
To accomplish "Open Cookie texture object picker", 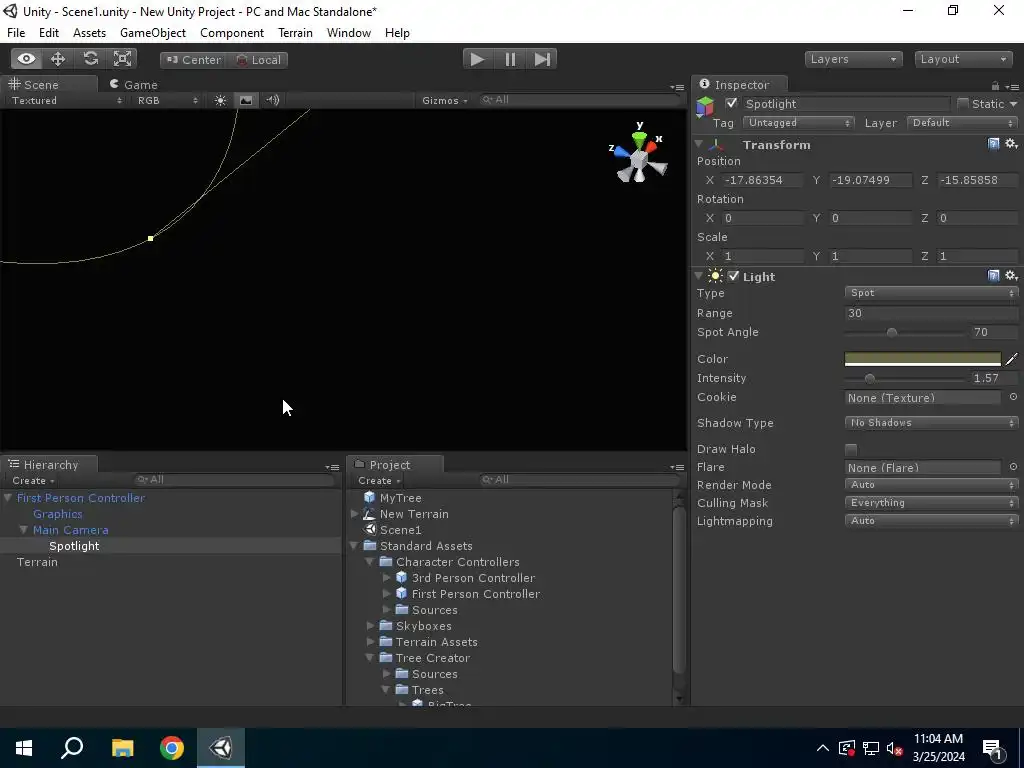I will click(1013, 397).
